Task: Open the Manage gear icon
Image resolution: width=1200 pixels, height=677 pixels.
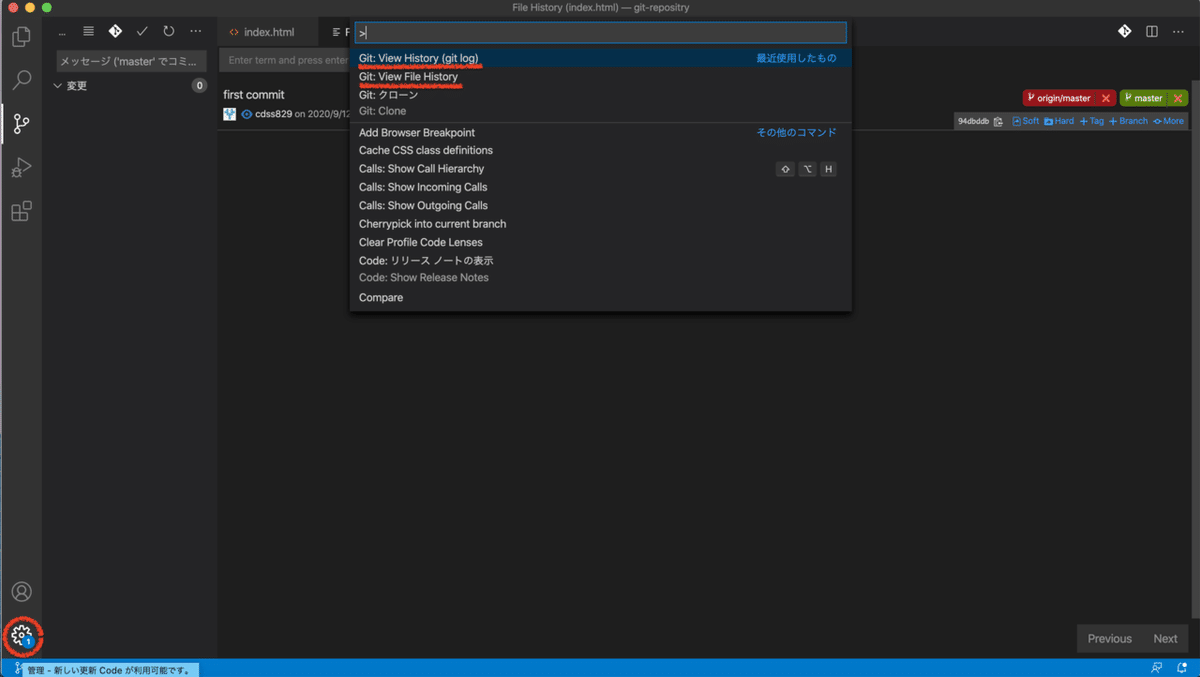Action: pos(21,635)
